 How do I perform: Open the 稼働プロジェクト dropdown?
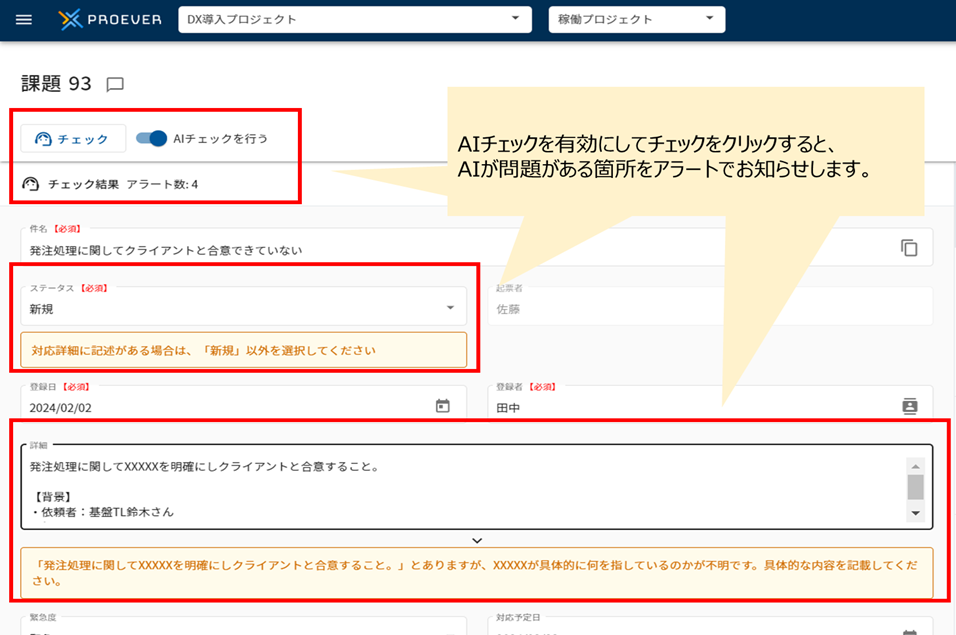tap(637, 20)
